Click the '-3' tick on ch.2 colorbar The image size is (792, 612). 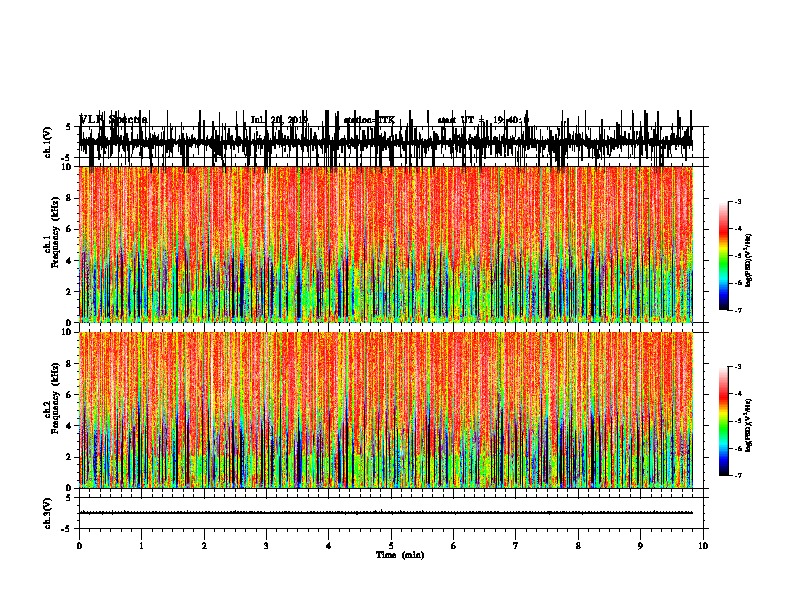(737, 367)
